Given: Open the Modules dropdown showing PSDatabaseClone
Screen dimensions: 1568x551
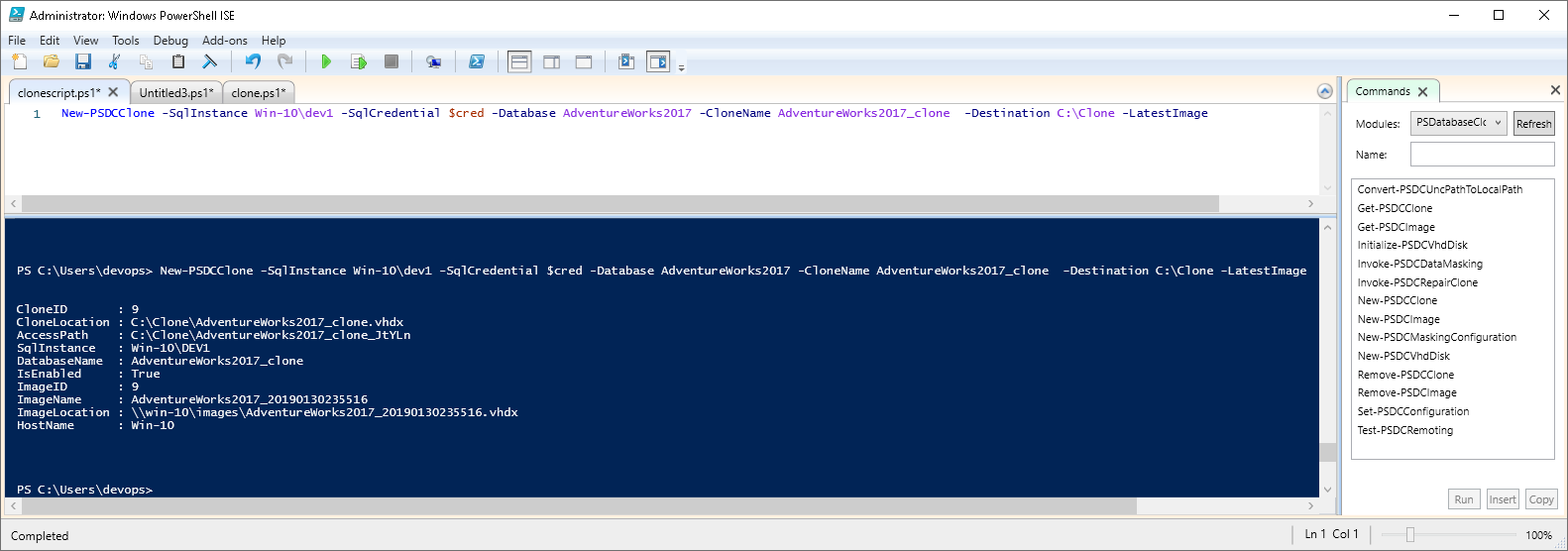Looking at the screenshot, I should [1459, 123].
